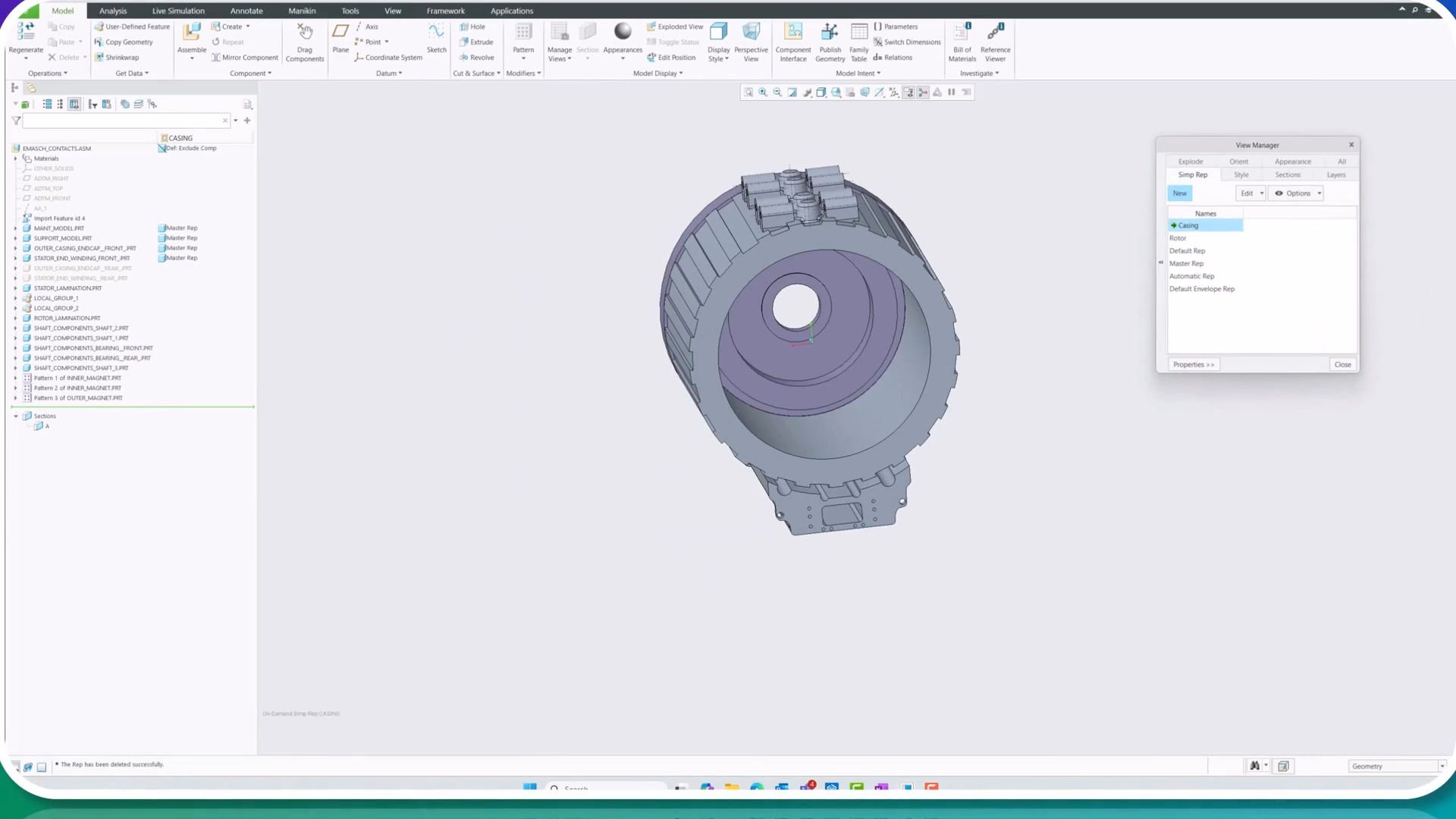Click the Shrinkwrap command
This screenshot has height=819, width=1456.
(117, 58)
